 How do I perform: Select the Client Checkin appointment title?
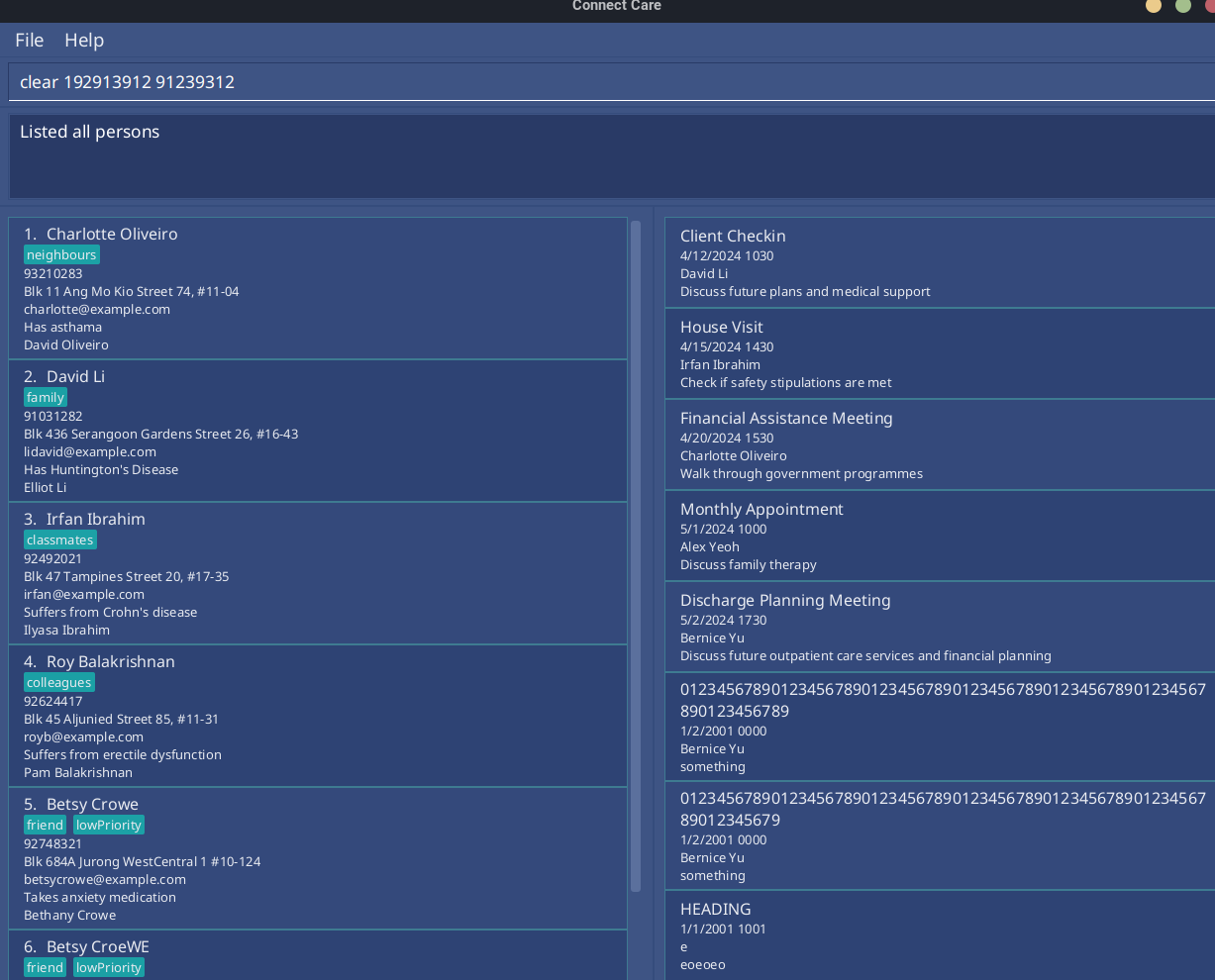click(x=733, y=236)
